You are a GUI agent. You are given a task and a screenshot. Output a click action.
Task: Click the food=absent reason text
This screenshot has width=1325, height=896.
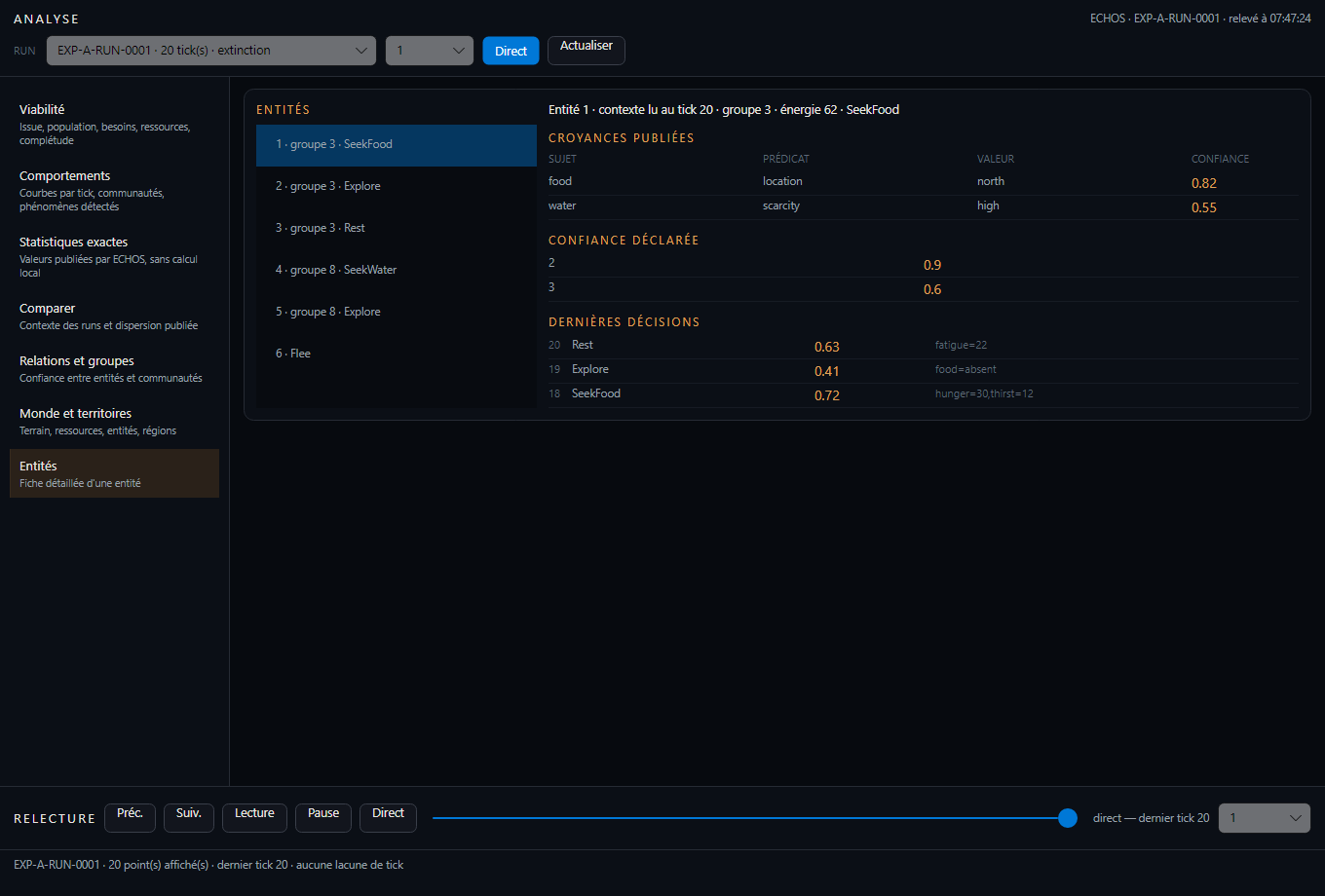coord(965,370)
